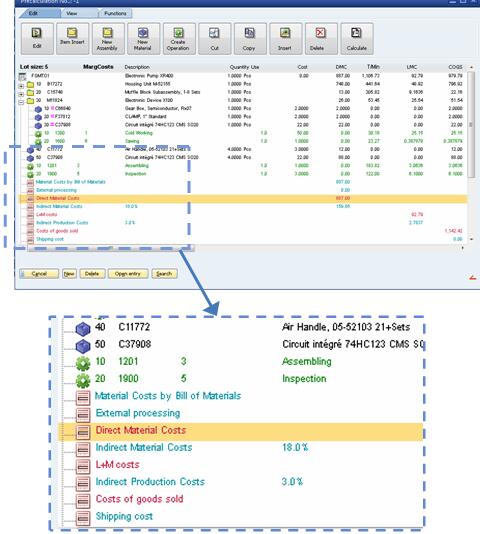Image resolution: width=480 pixels, height=534 pixels.
Task: Click the Search button
Action: 164,273
